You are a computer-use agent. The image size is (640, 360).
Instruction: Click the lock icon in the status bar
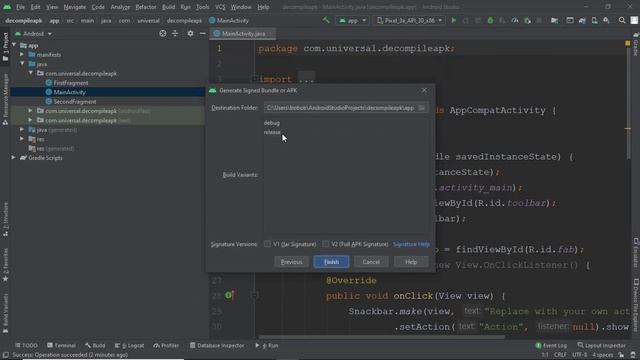pyautogui.click(x=621, y=355)
